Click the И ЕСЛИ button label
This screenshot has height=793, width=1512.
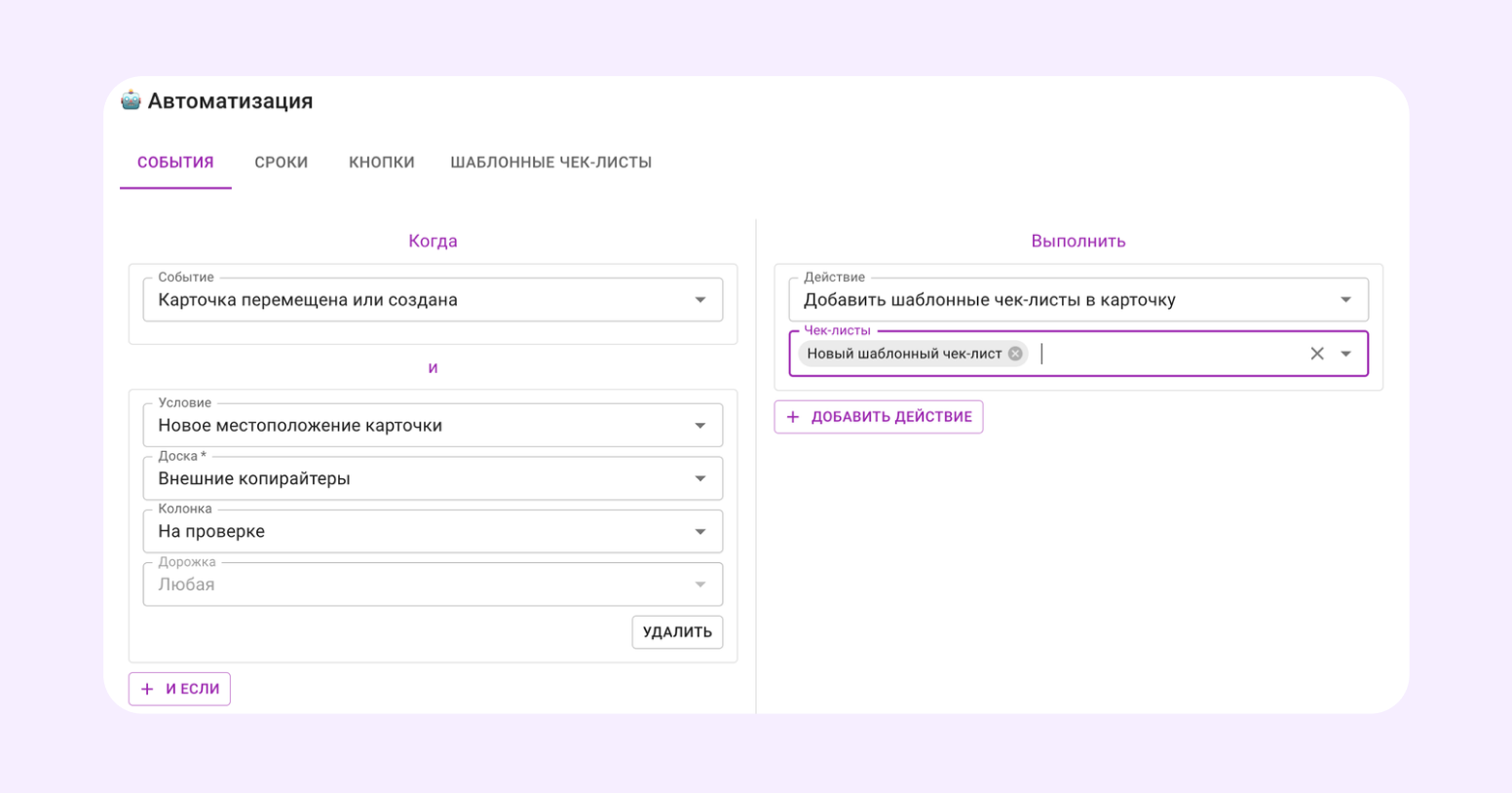point(192,689)
